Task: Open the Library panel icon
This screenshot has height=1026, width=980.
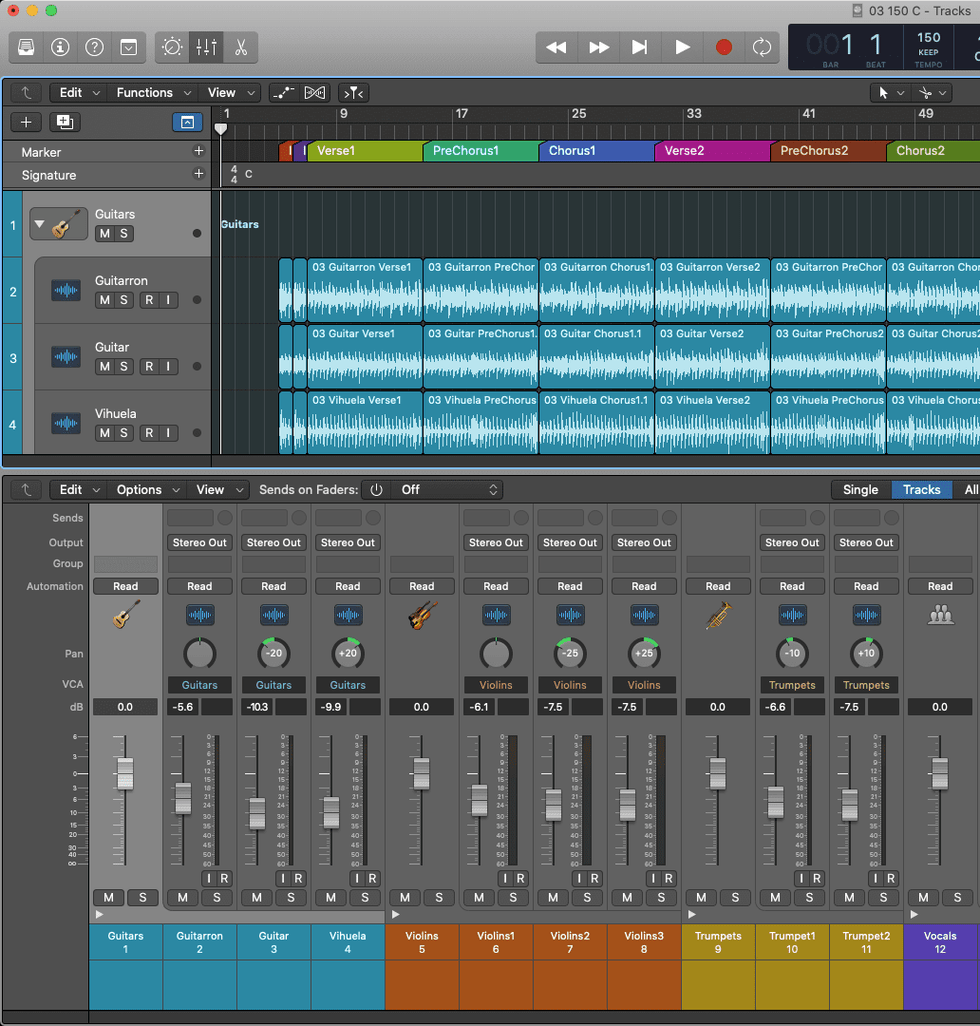Action: pyautogui.click(x=26, y=47)
